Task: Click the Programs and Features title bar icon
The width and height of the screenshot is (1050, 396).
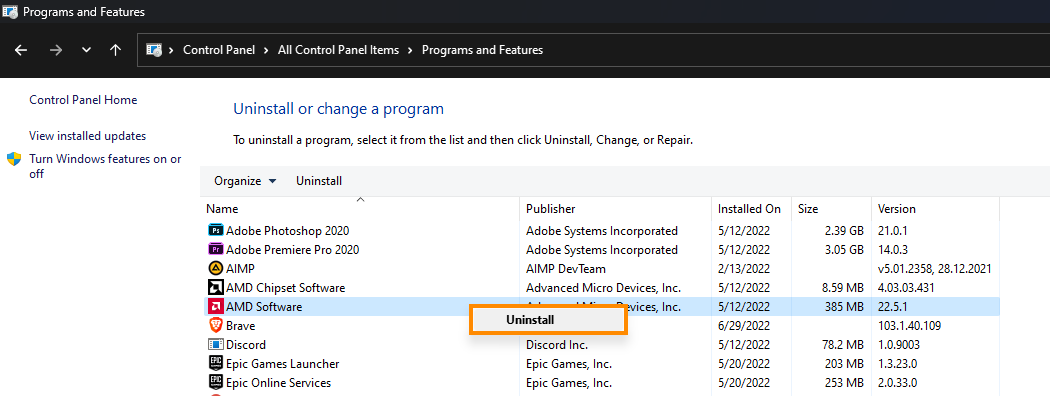Action: coord(9,11)
